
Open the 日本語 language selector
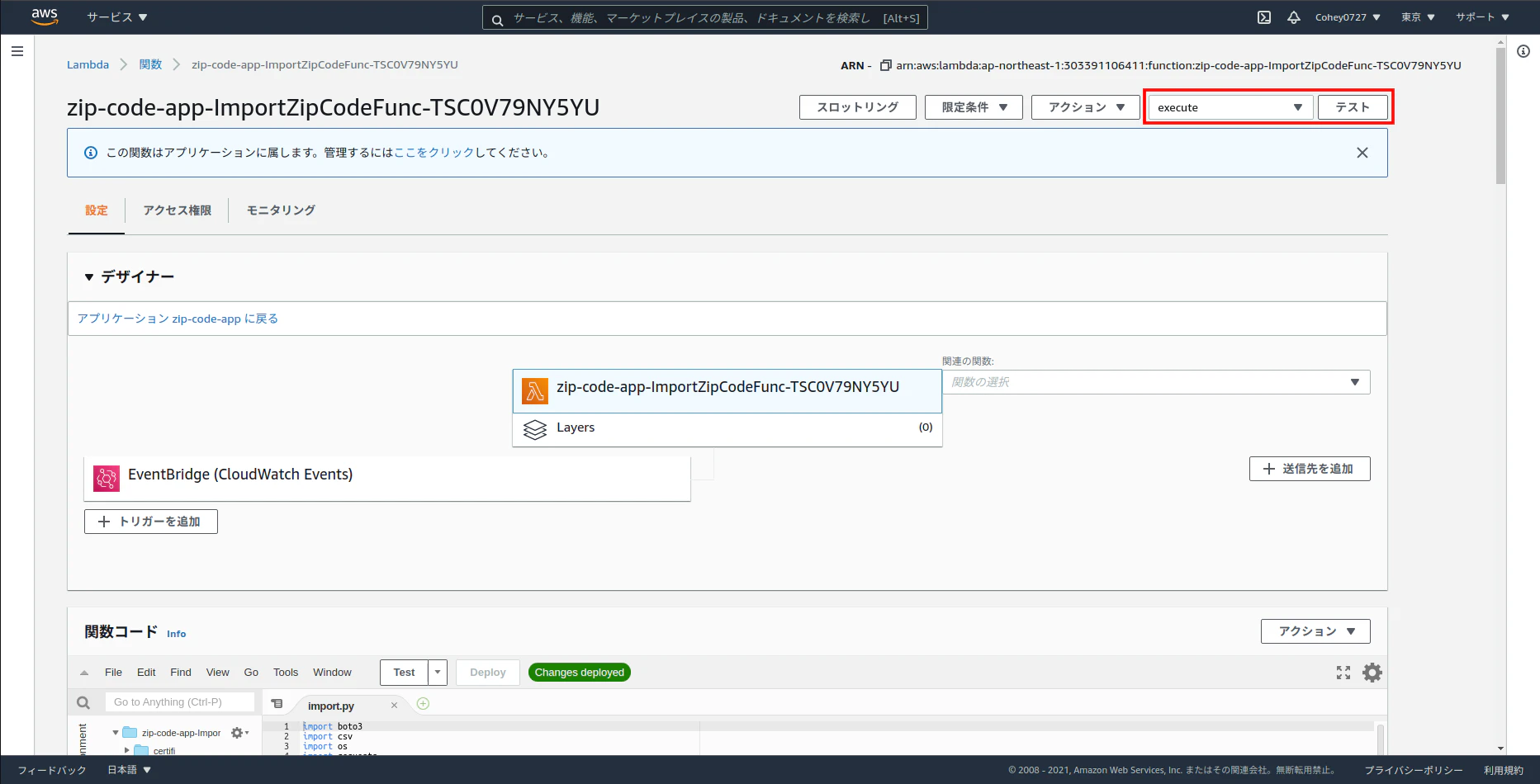(x=130, y=770)
